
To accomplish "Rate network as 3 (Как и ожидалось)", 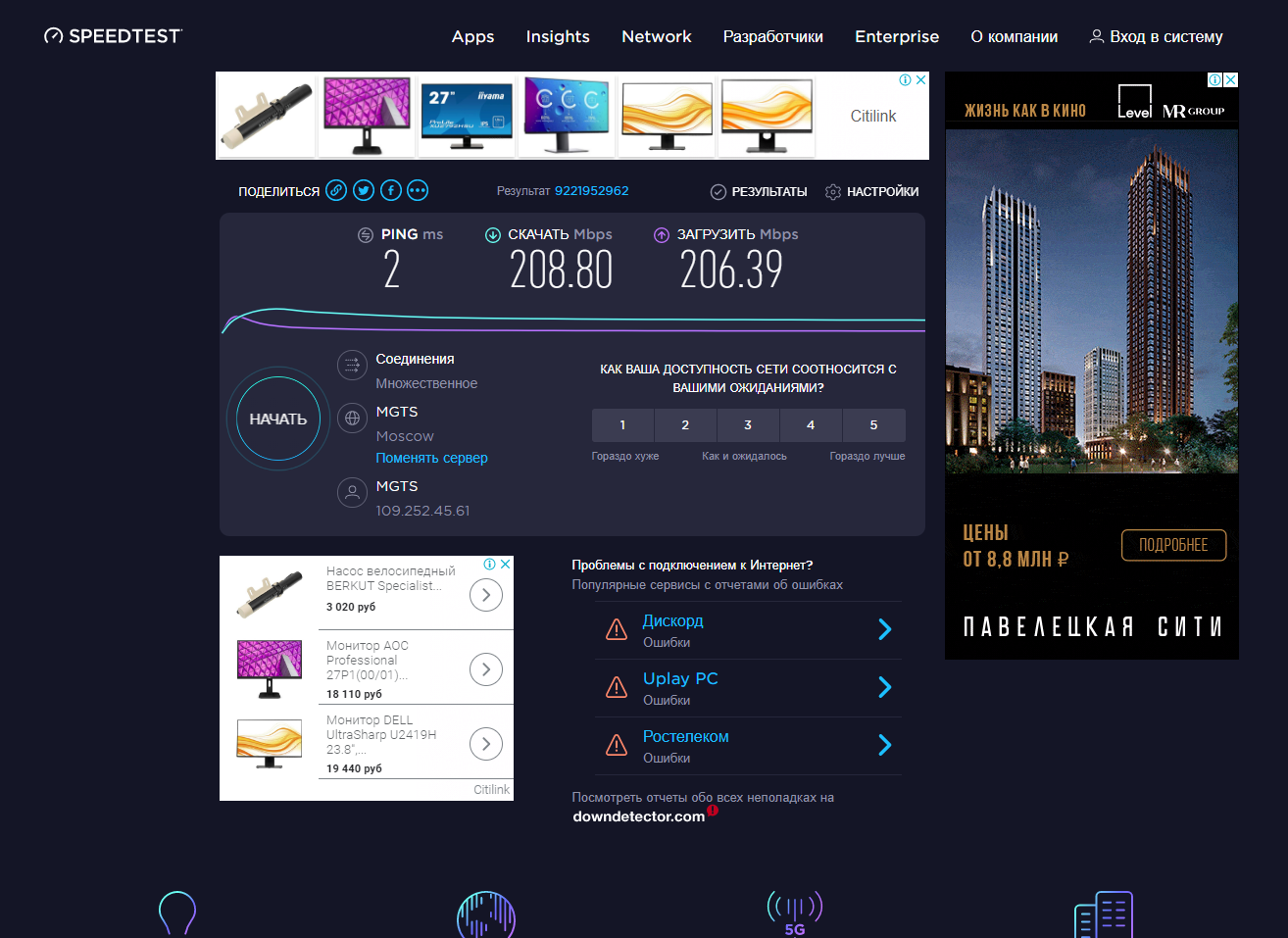I will click(748, 425).
